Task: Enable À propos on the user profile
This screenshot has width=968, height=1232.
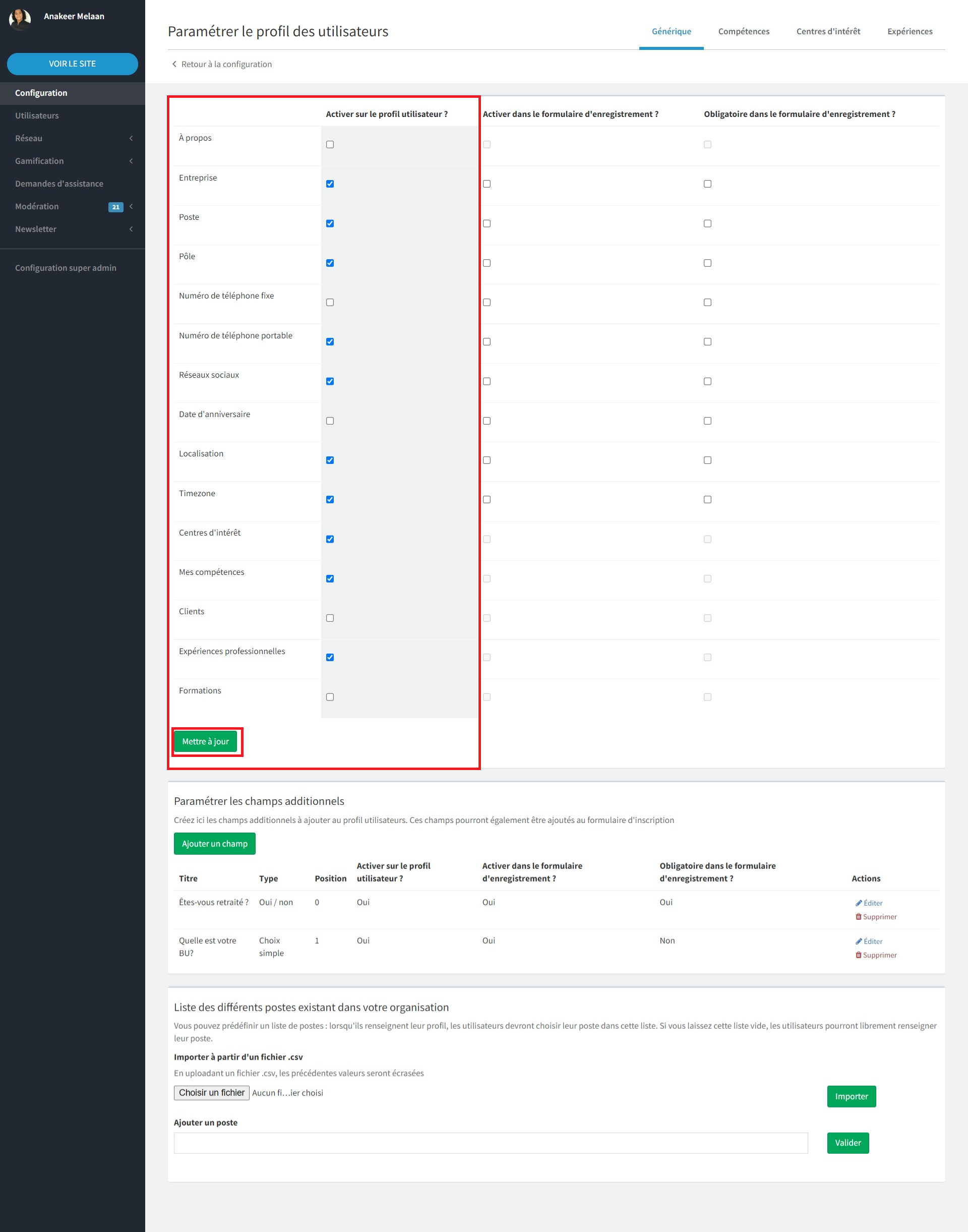Action: tap(330, 145)
